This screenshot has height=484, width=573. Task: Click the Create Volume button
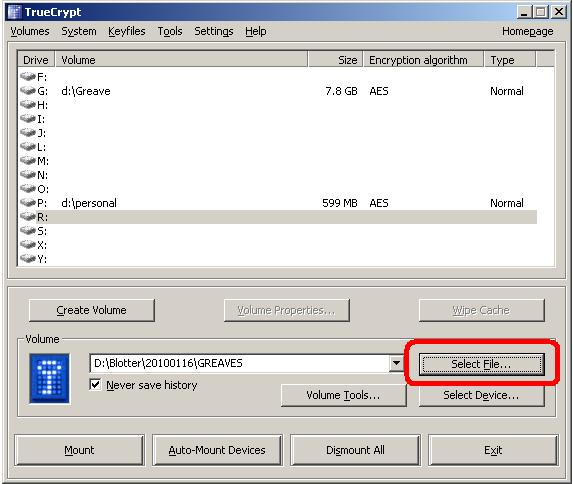[x=92, y=310]
